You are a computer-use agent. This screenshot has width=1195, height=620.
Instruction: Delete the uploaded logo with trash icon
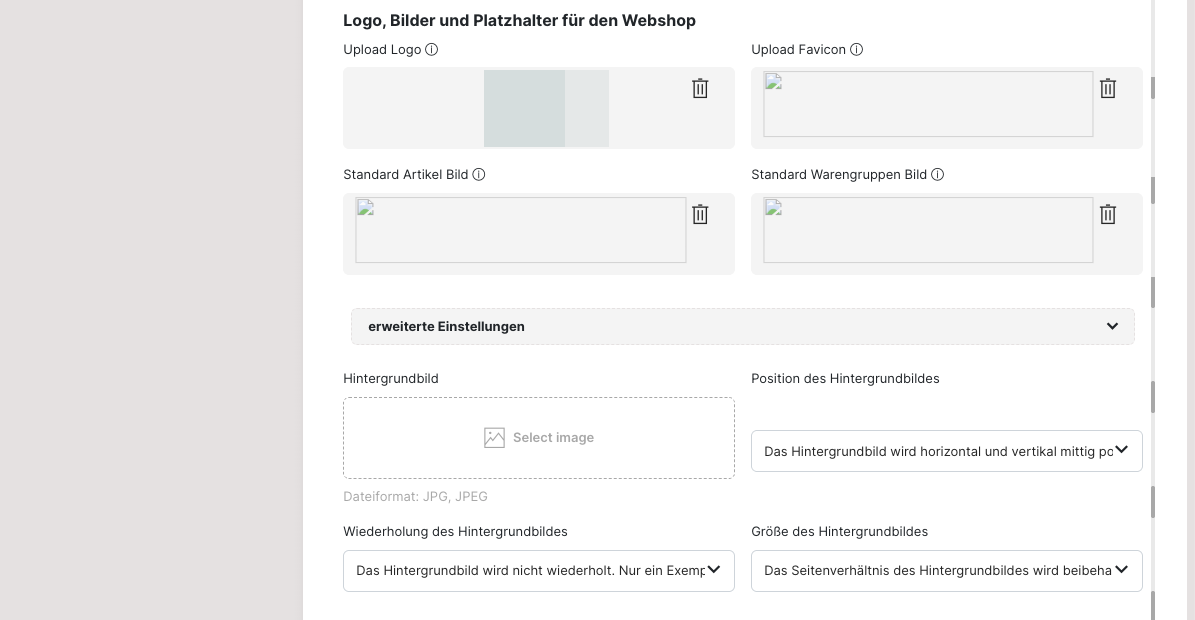[700, 89]
